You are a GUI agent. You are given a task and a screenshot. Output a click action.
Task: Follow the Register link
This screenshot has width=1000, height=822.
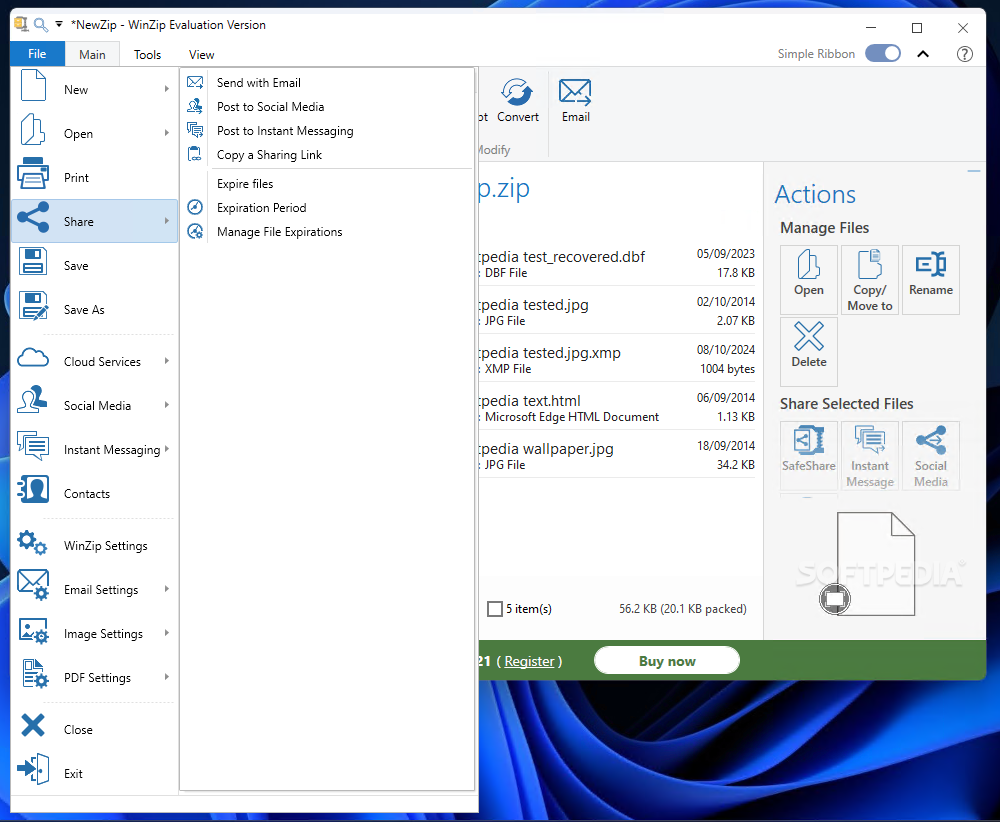point(529,661)
